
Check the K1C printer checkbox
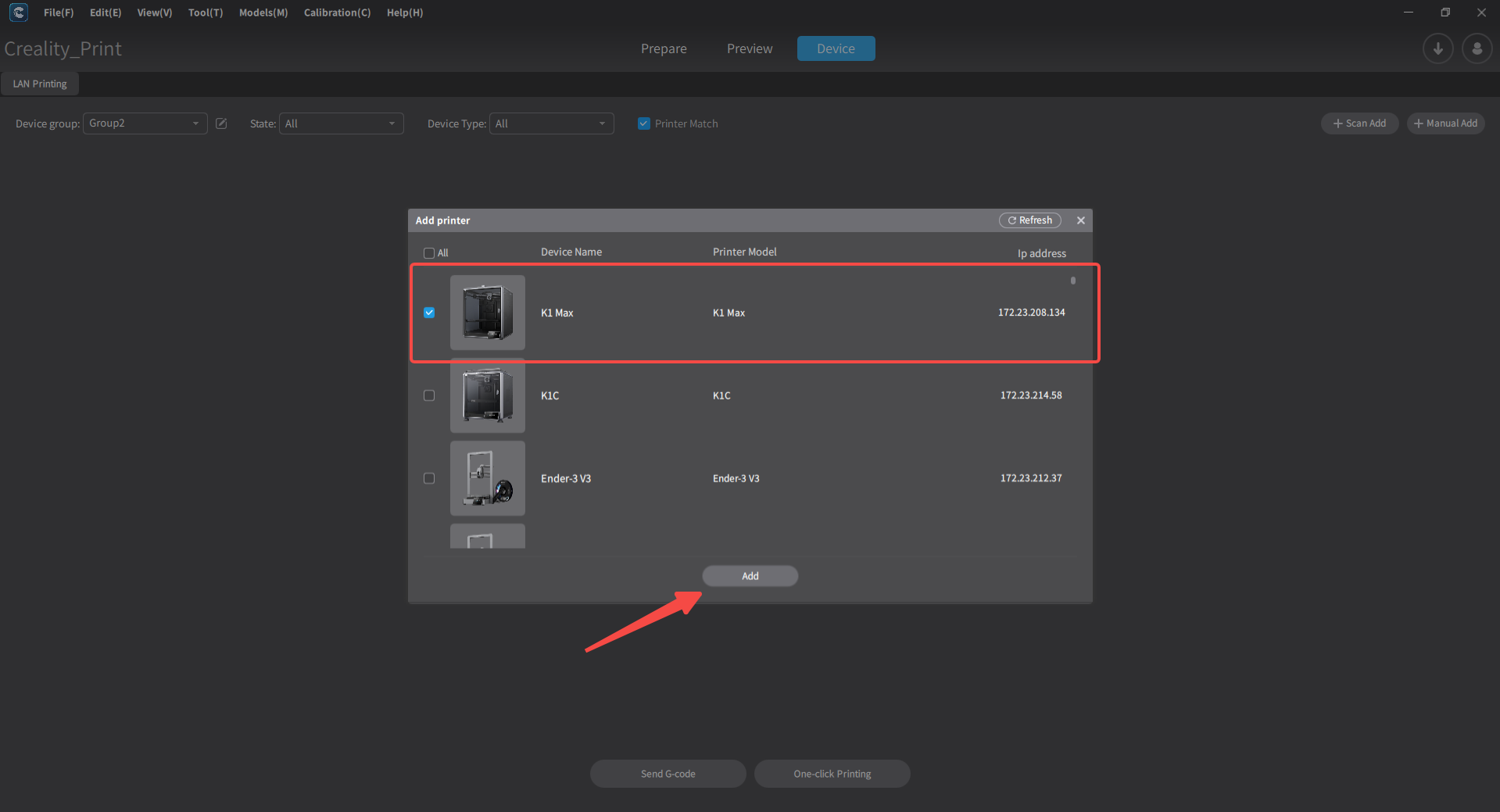(x=429, y=395)
